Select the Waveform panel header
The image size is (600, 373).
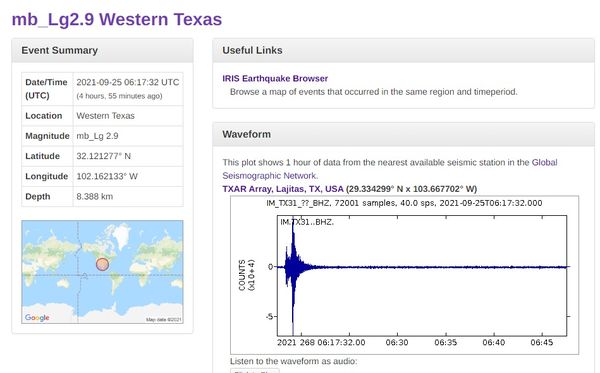click(x=403, y=134)
